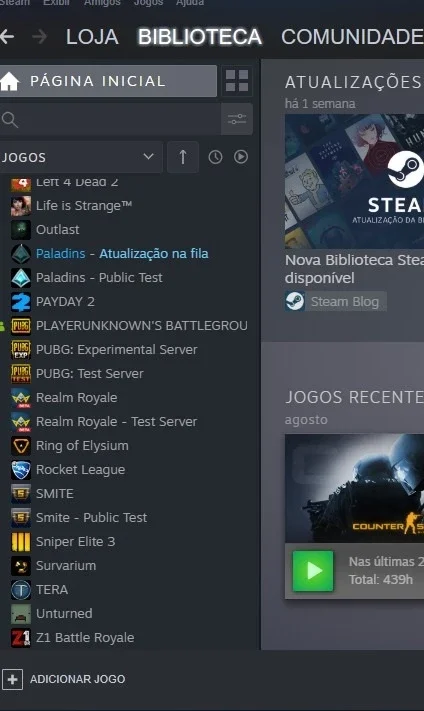Image resolution: width=424 pixels, height=711 pixels.
Task: Click the library search field
Action: point(110,119)
